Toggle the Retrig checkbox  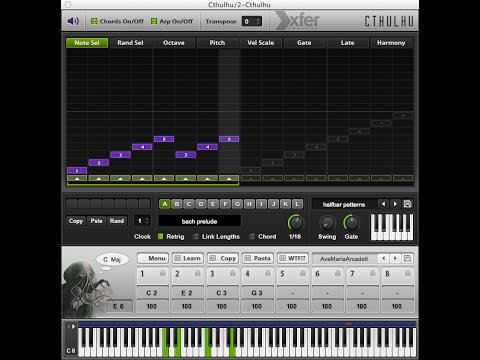point(160,236)
